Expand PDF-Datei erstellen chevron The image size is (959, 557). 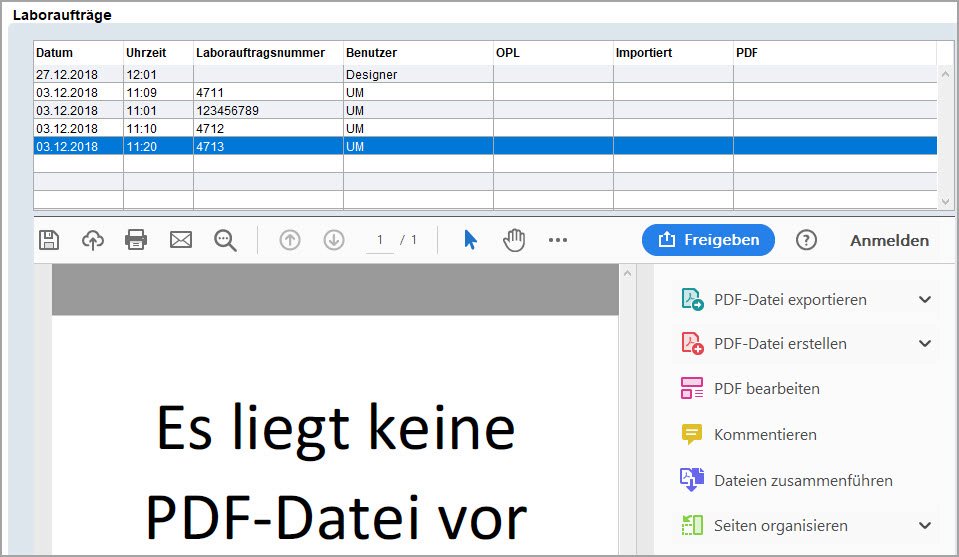pyautogui.click(x=925, y=344)
